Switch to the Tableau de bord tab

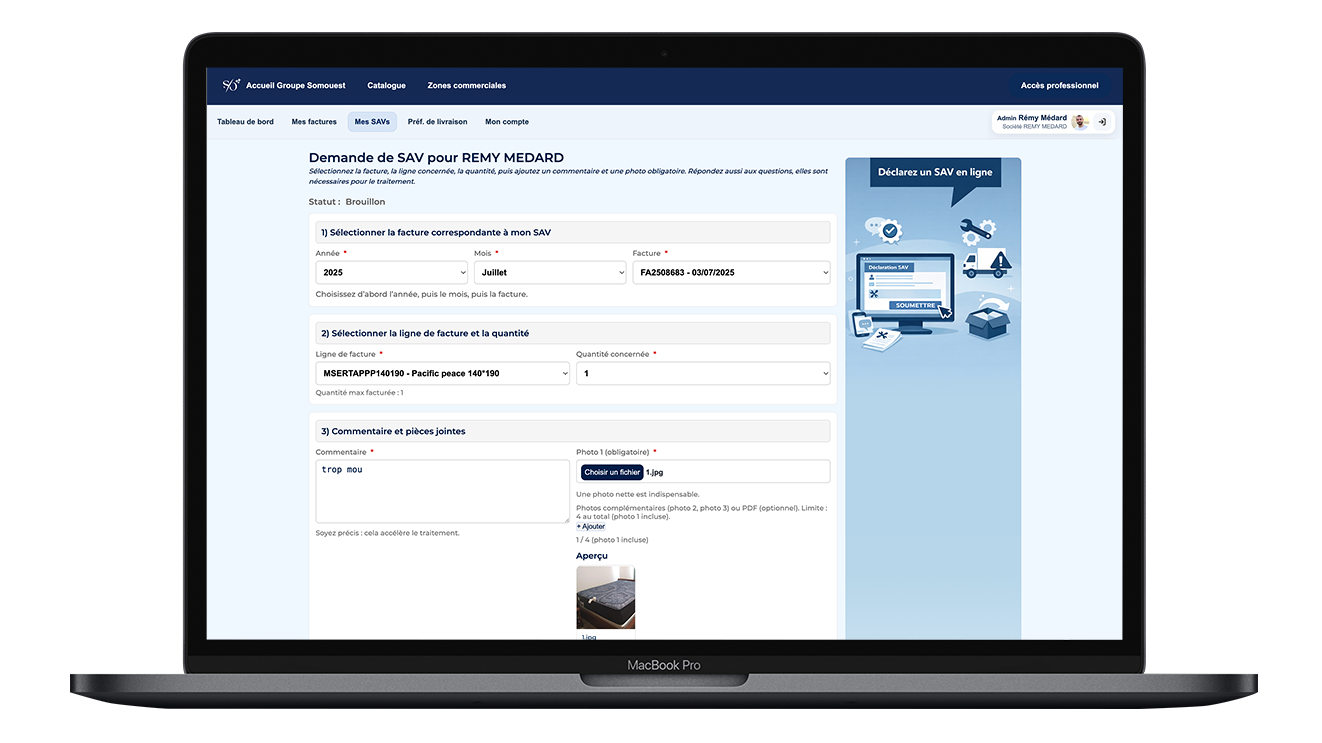pyautogui.click(x=245, y=122)
